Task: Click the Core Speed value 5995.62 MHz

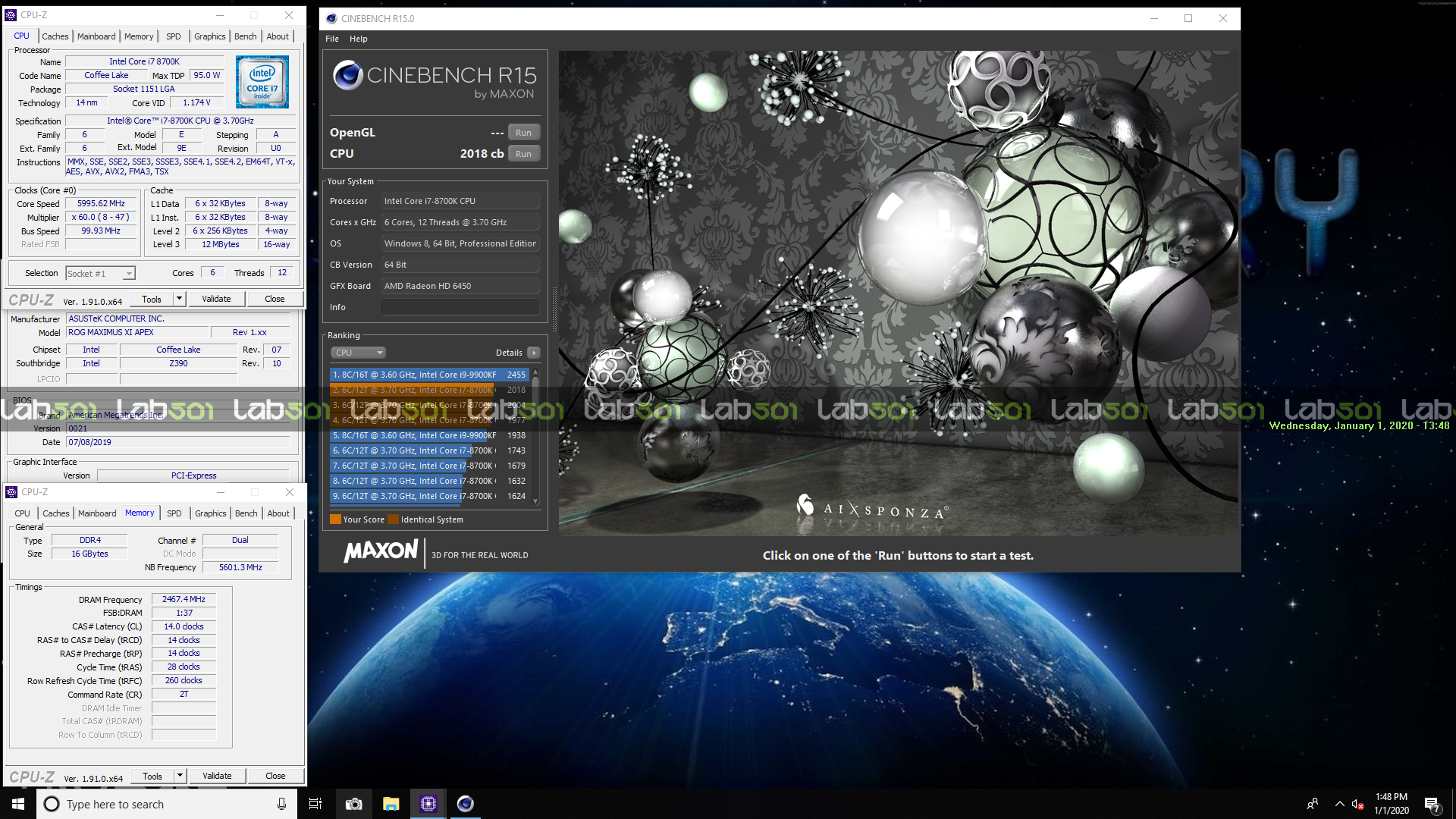Action: tap(101, 203)
